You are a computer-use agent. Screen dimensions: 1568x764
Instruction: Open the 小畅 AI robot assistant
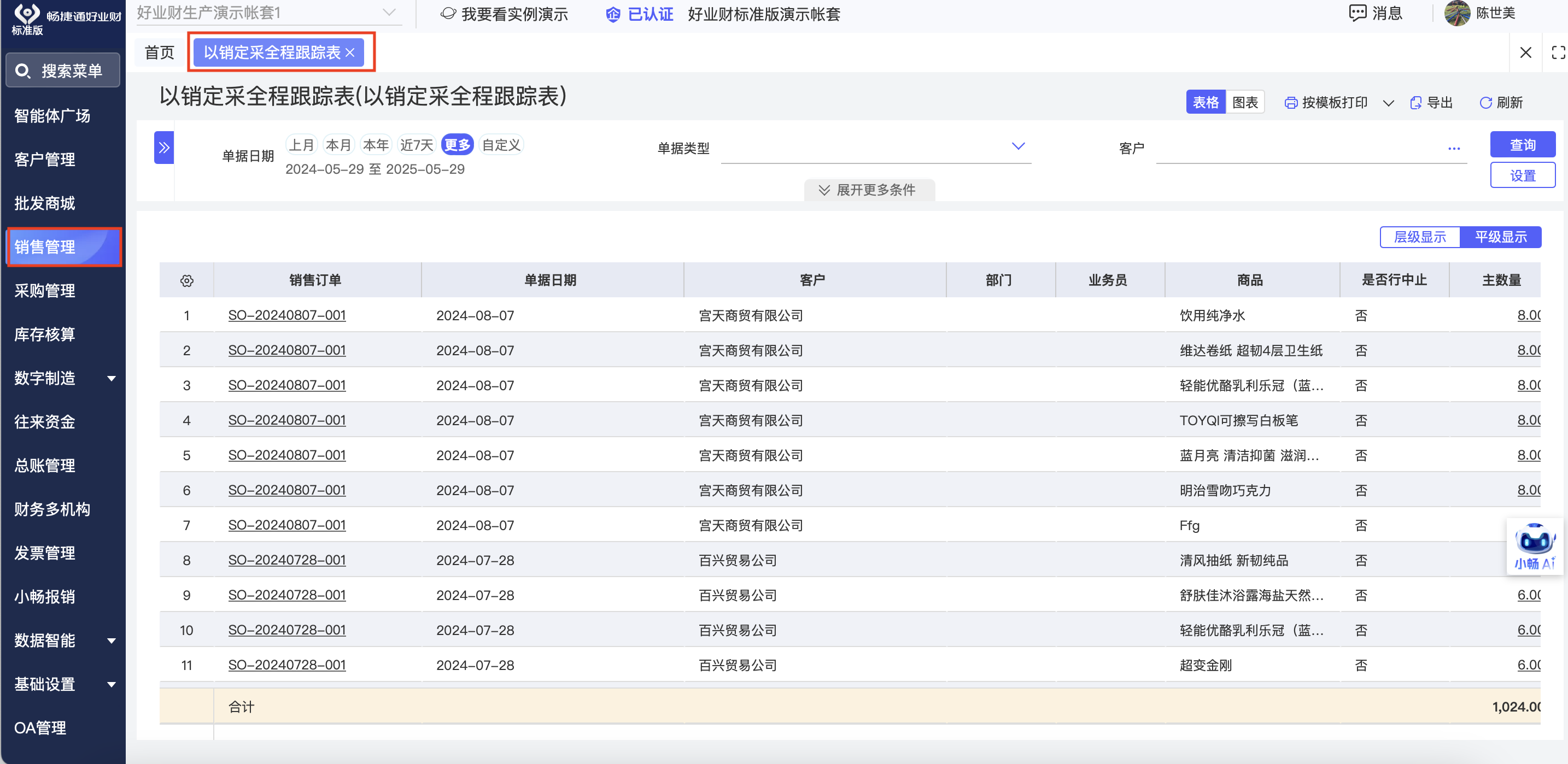pos(1534,543)
